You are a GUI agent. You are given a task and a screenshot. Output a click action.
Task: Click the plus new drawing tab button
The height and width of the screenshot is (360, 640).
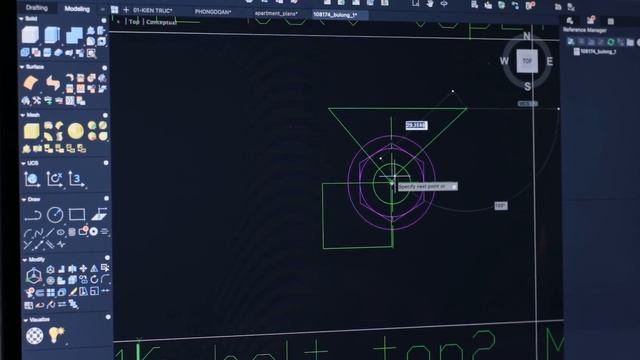tap(126, 10)
